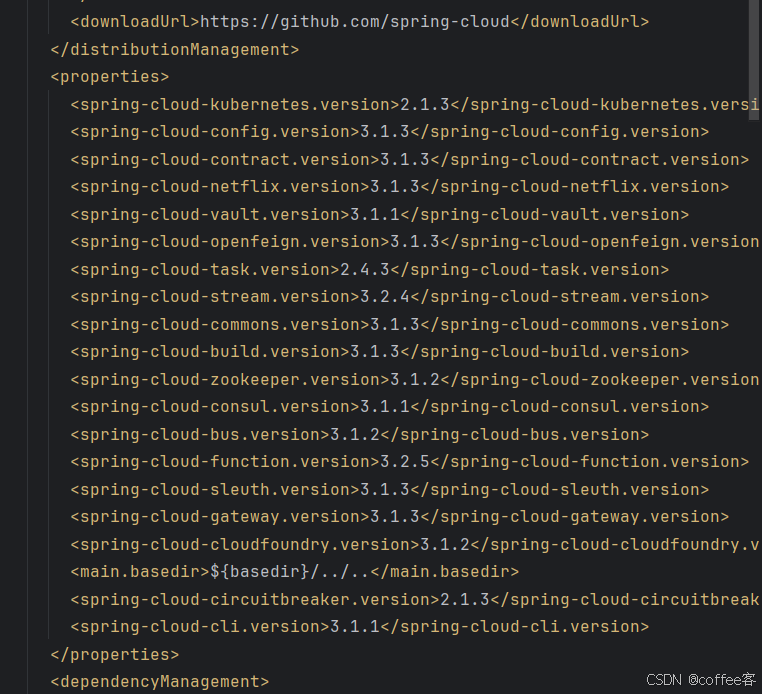Click the closing properties tag
762x694 pixels.
pyautogui.click(x=115, y=655)
